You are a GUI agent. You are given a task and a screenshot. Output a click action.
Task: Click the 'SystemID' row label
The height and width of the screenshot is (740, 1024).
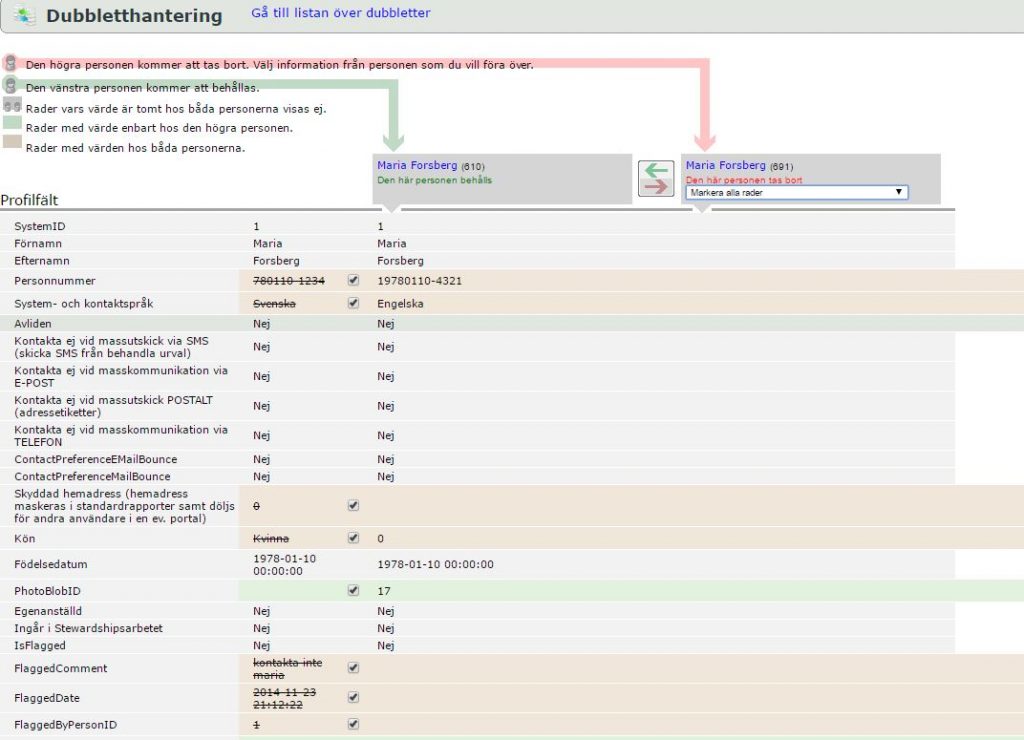pos(40,227)
